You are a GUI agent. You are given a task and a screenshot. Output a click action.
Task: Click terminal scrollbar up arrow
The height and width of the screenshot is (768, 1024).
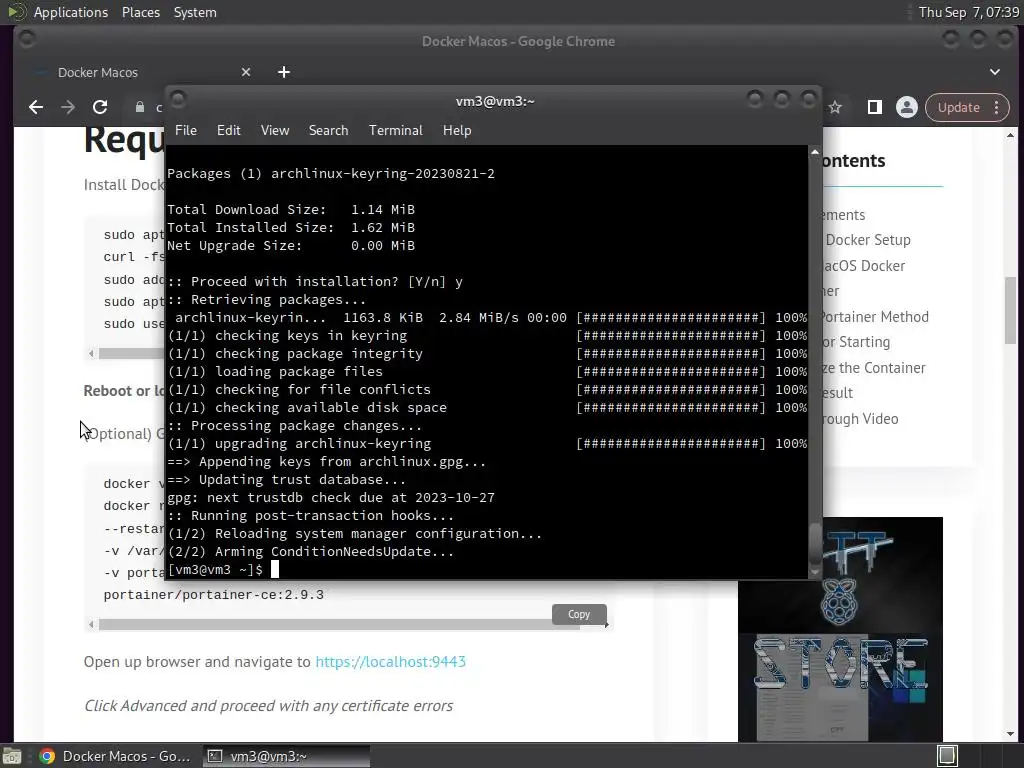point(814,152)
